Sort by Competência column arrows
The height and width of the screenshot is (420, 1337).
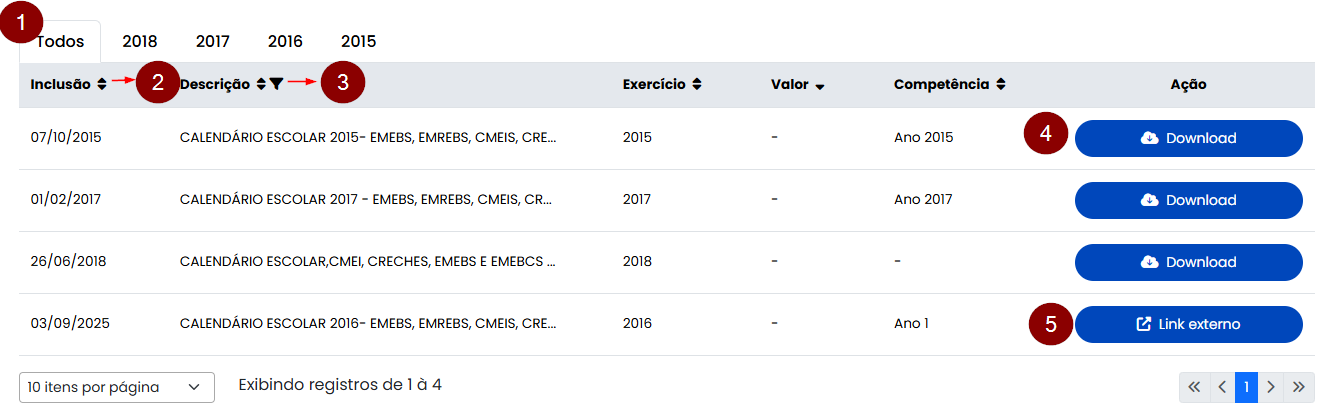coord(1000,85)
